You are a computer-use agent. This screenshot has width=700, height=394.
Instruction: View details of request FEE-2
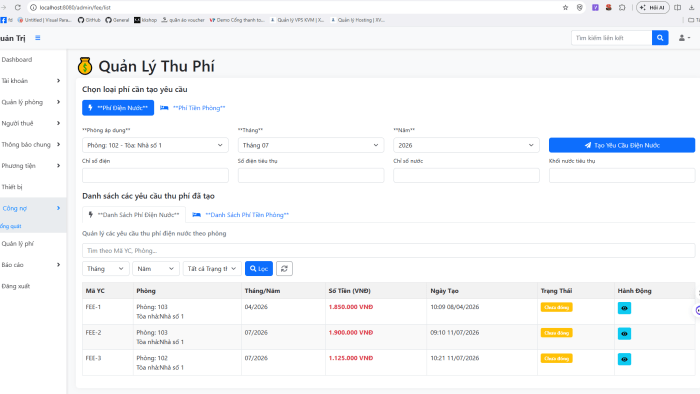pos(624,333)
